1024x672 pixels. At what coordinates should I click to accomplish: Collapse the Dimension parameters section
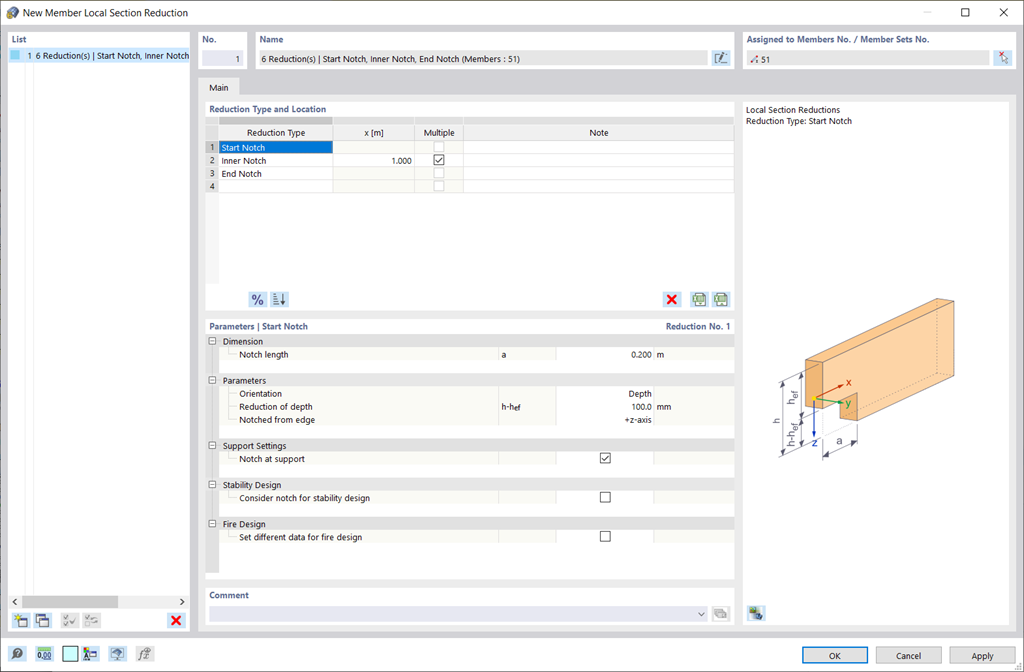coord(211,341)
